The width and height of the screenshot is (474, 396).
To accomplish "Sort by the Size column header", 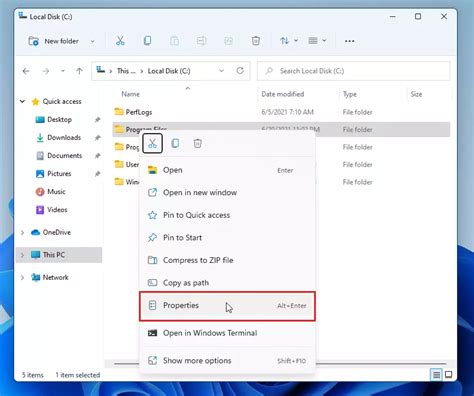I will (416, 94).
